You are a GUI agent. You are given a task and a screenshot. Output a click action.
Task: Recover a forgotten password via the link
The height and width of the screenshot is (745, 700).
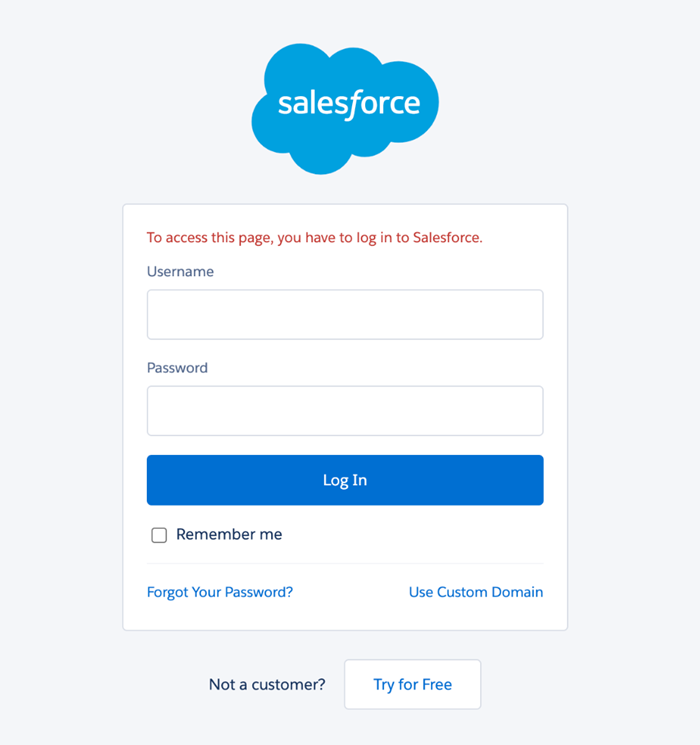point(220,592)
